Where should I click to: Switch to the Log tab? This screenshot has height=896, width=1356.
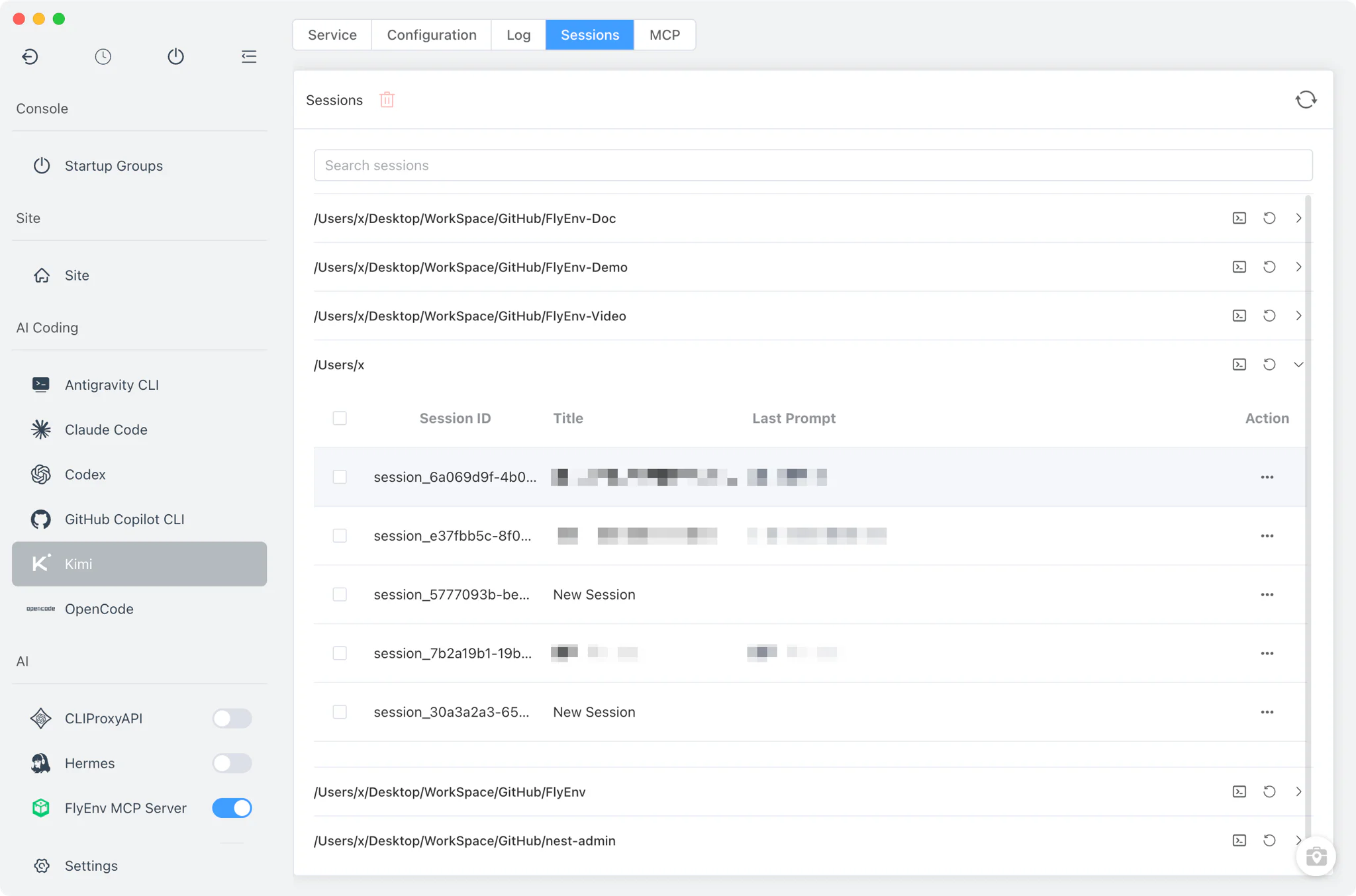pyautogui.click(x=518, y=35)
